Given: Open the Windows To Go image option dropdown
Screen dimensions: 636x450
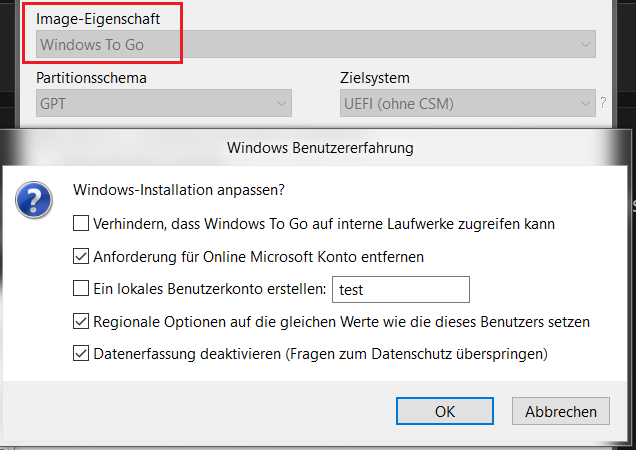Looking at the screenshot, I should 316,44.
